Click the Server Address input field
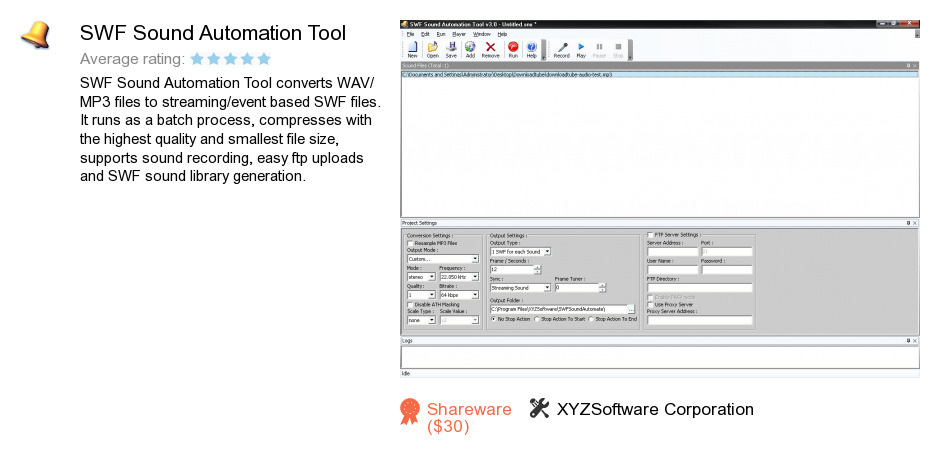Image resolution: width=940 pixels, height=462 pixels. click(x=673, y=252)
